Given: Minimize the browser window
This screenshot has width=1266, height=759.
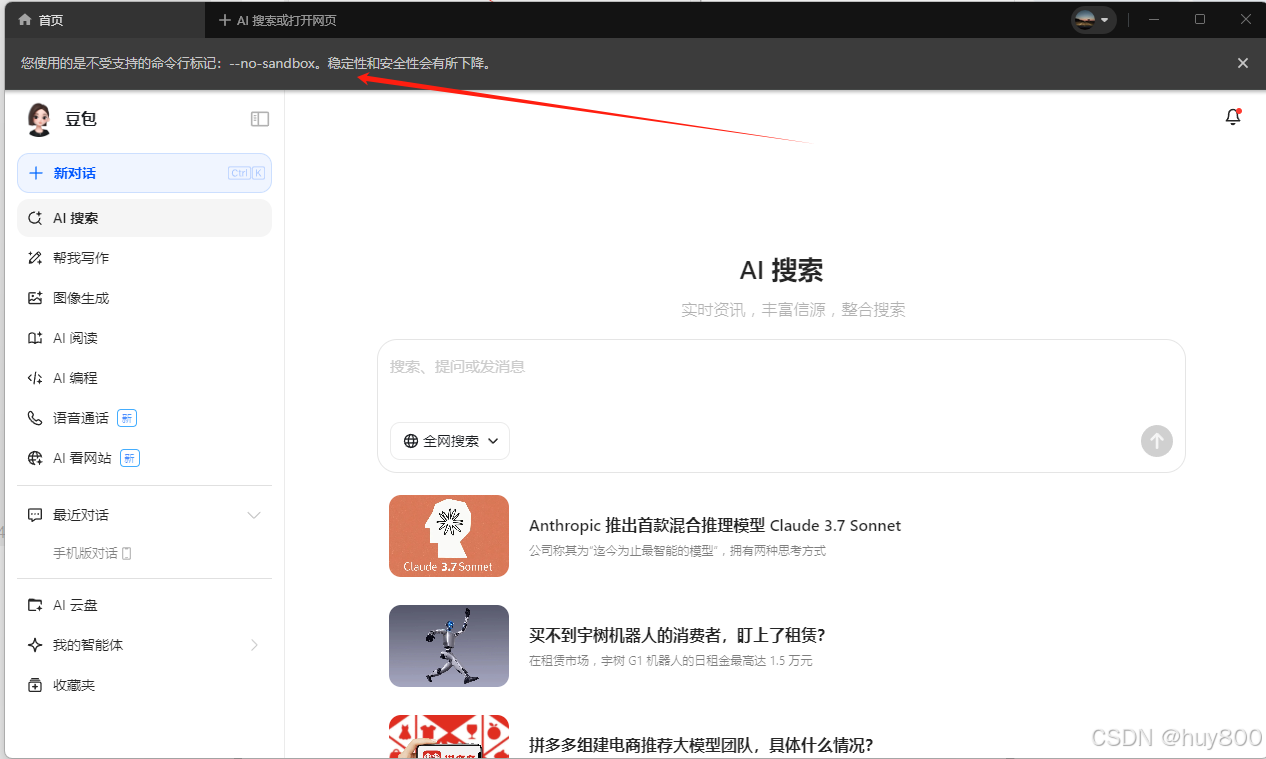Looking at the screenshot, I should click(1154, 20).
